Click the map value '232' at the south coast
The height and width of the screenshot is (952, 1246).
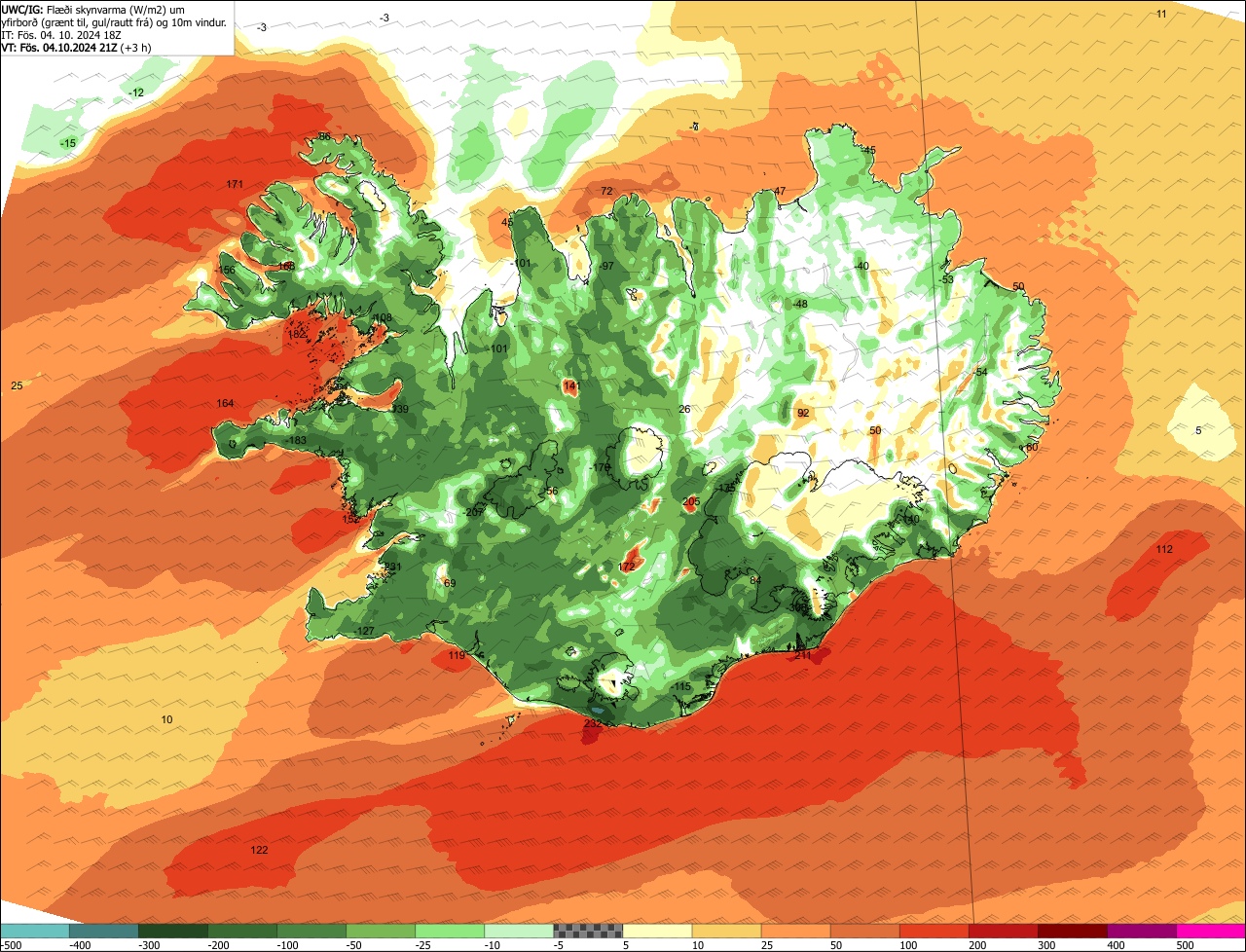point(592,723)
